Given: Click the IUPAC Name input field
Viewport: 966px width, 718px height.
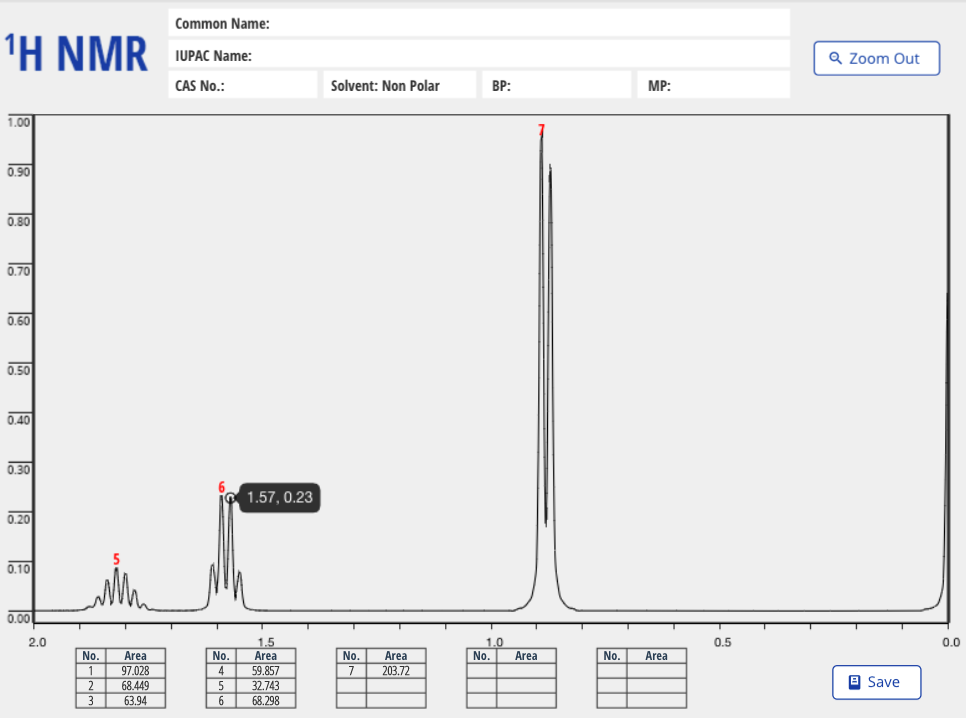Looking at the screenshot, I should (x=480, y=56).
